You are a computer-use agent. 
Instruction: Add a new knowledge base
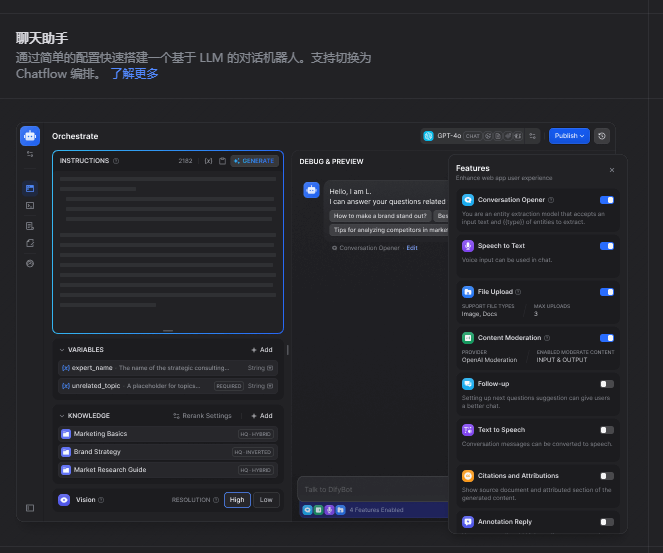[x=262, y=416]
